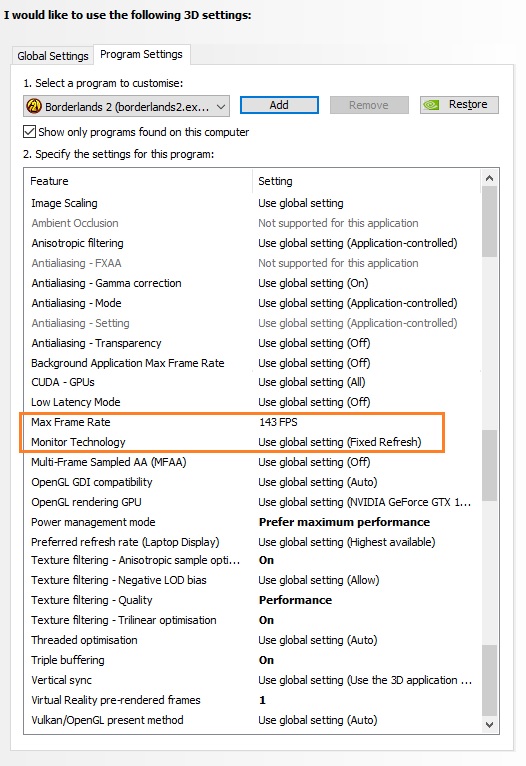
Task: Click the NVIDIA logo on Restore button
Action: click(432, 105)
